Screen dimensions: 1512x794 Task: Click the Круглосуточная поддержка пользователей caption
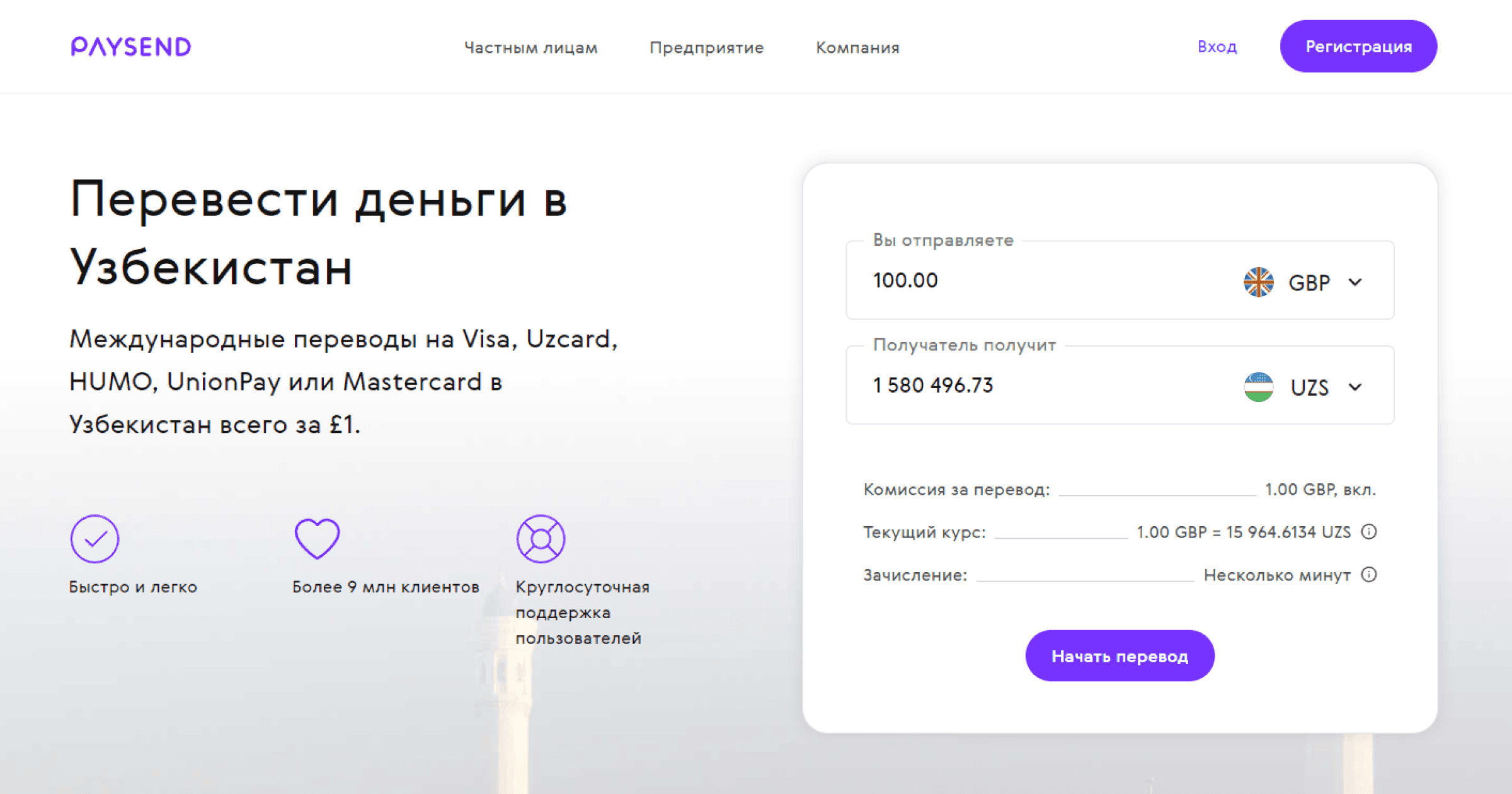pos(582,613)
